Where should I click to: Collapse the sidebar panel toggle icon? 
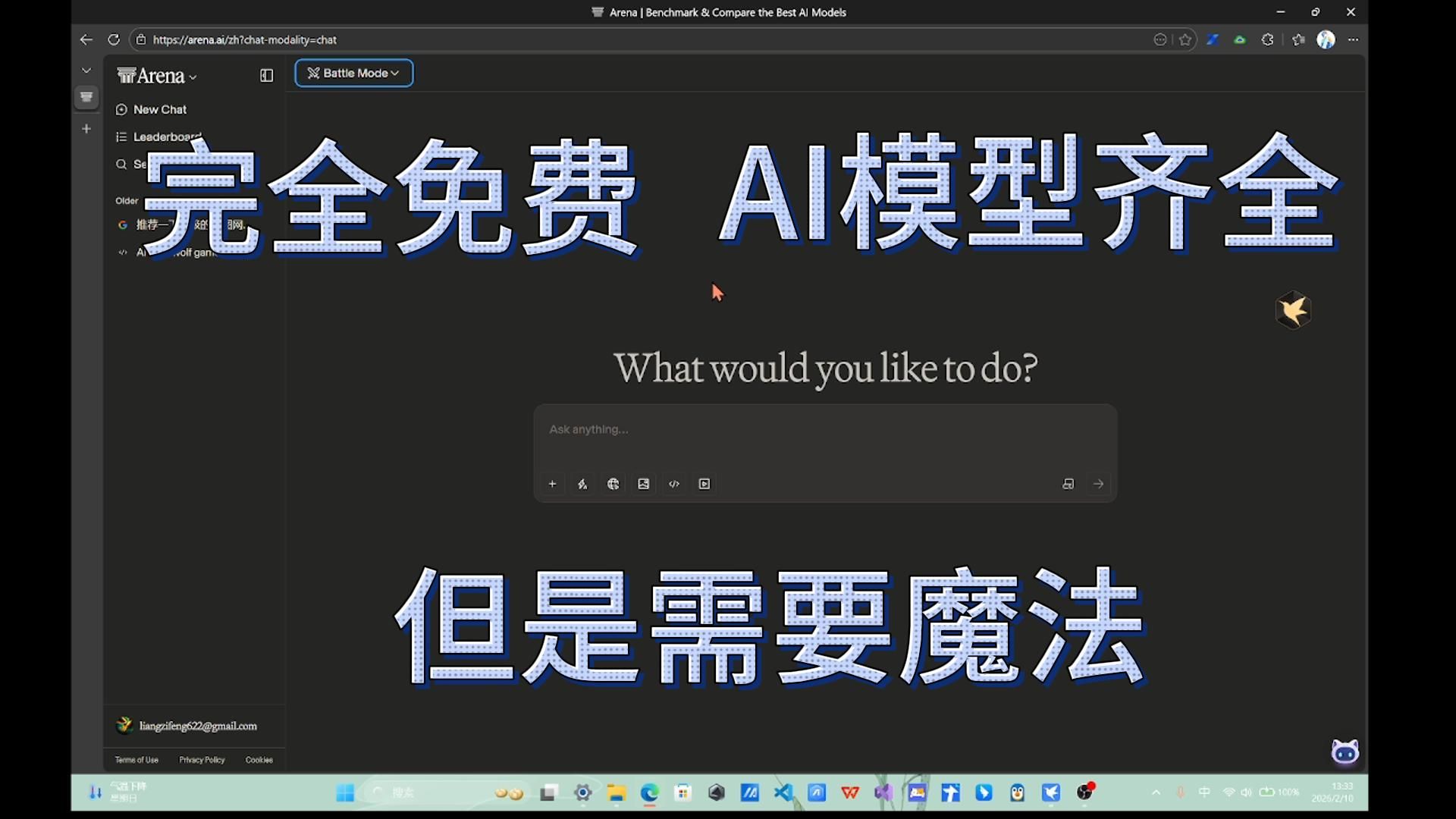click(266, 75)
